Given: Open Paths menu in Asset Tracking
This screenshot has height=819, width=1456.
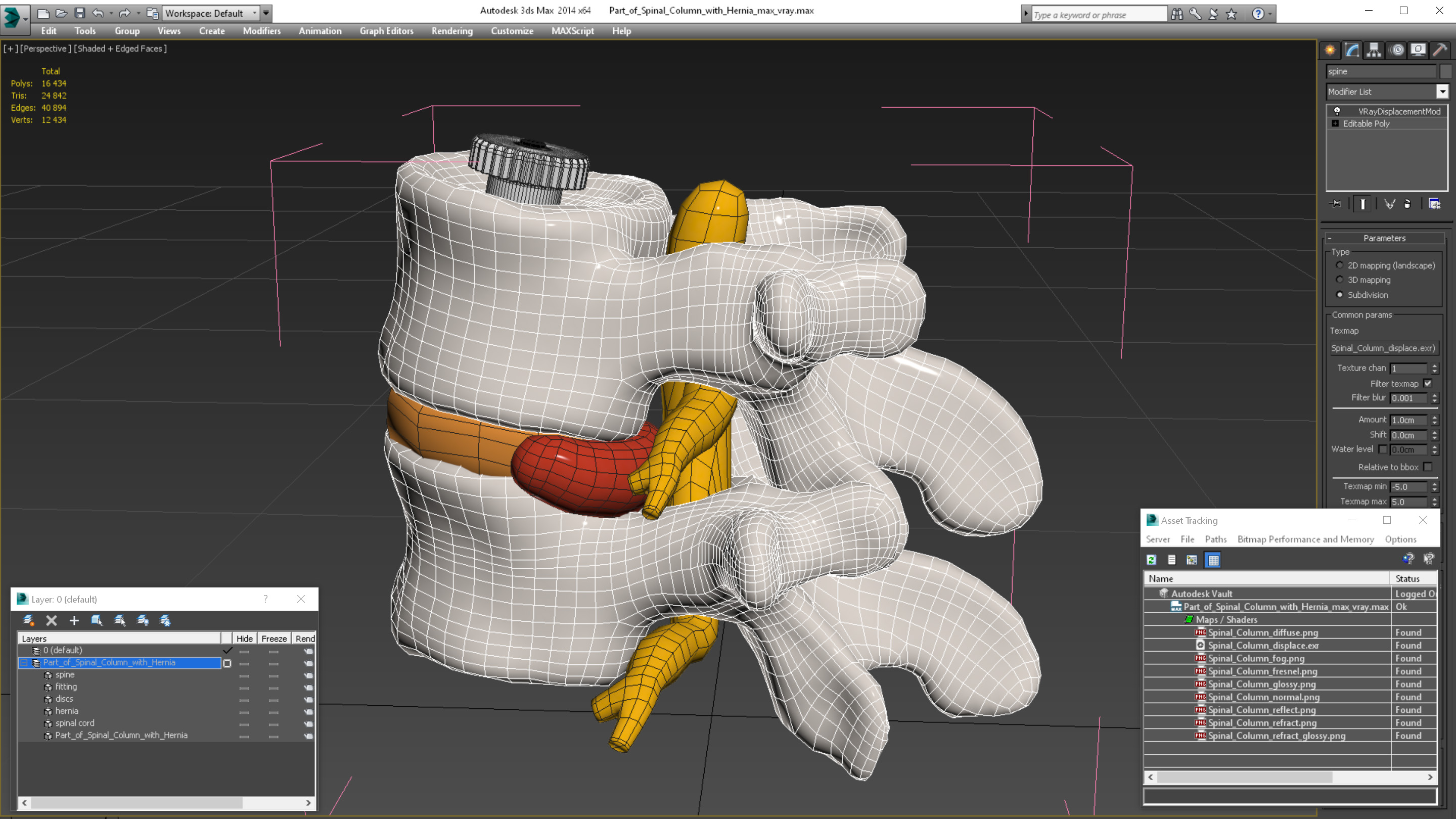Looking at the screenshot, I should [1215, 539].
